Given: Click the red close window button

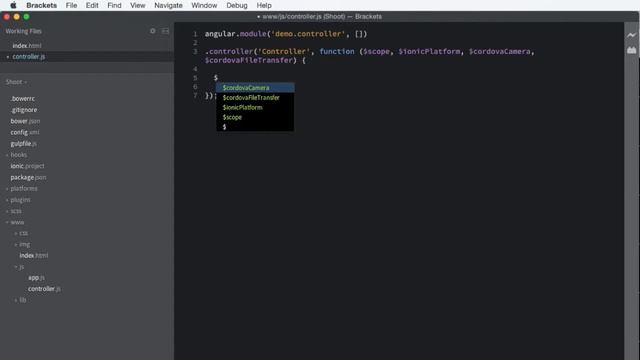Looking at the screenshot, I should pos(7,17).
